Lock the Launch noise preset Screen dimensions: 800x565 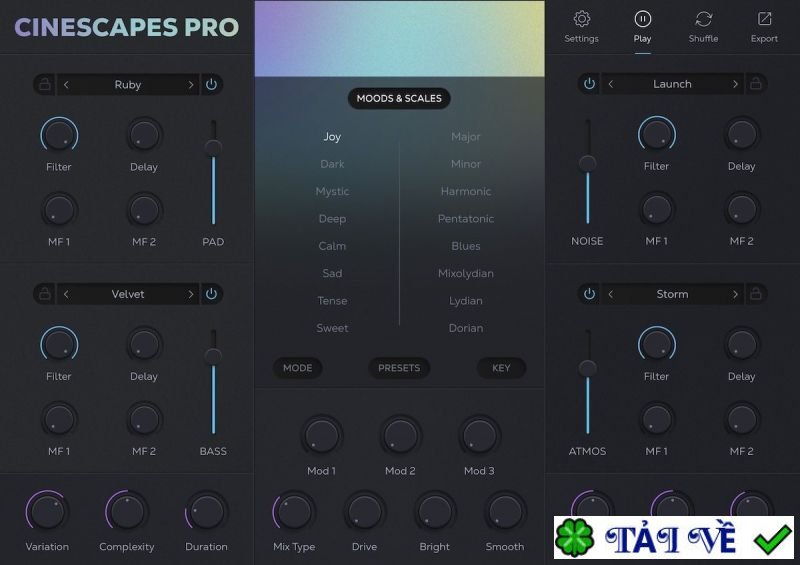pos(755,84)
